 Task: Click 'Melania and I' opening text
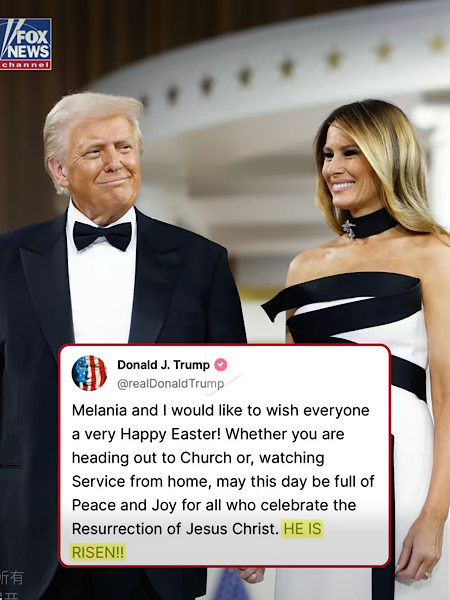[120, 410]
